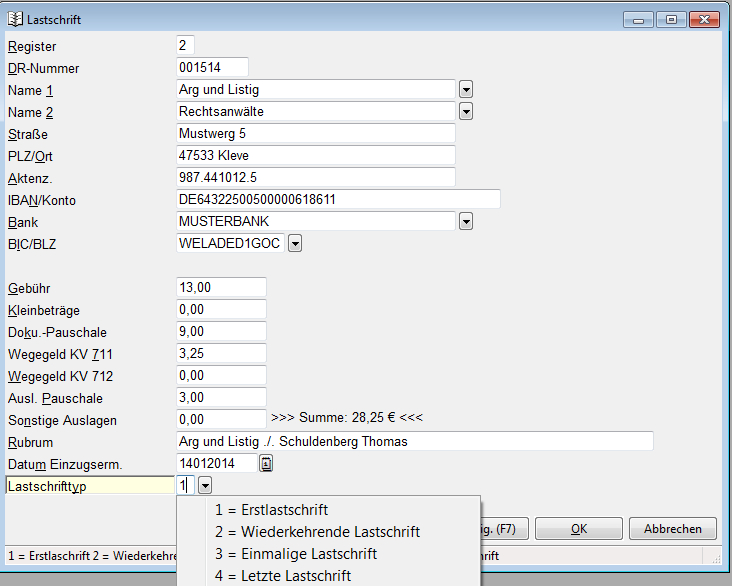
Task: Expand the Name 1 dropdown arrow
Action: coord(465,90)
